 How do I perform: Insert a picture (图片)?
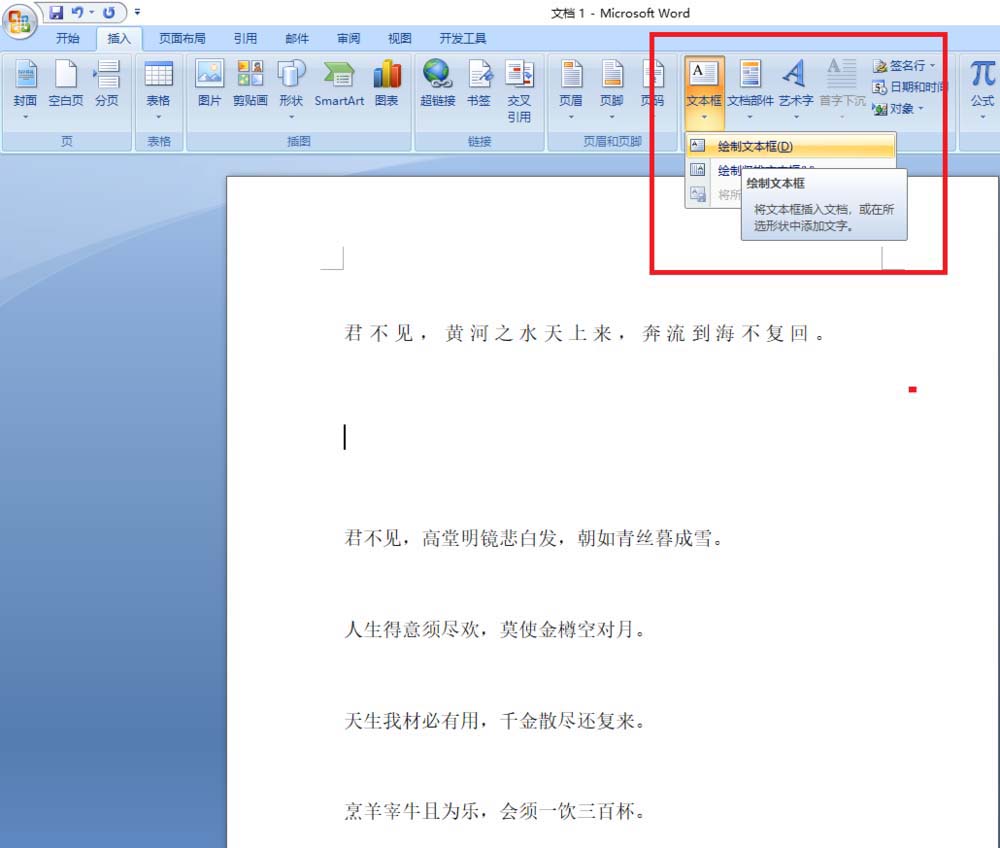coord(209,83)
